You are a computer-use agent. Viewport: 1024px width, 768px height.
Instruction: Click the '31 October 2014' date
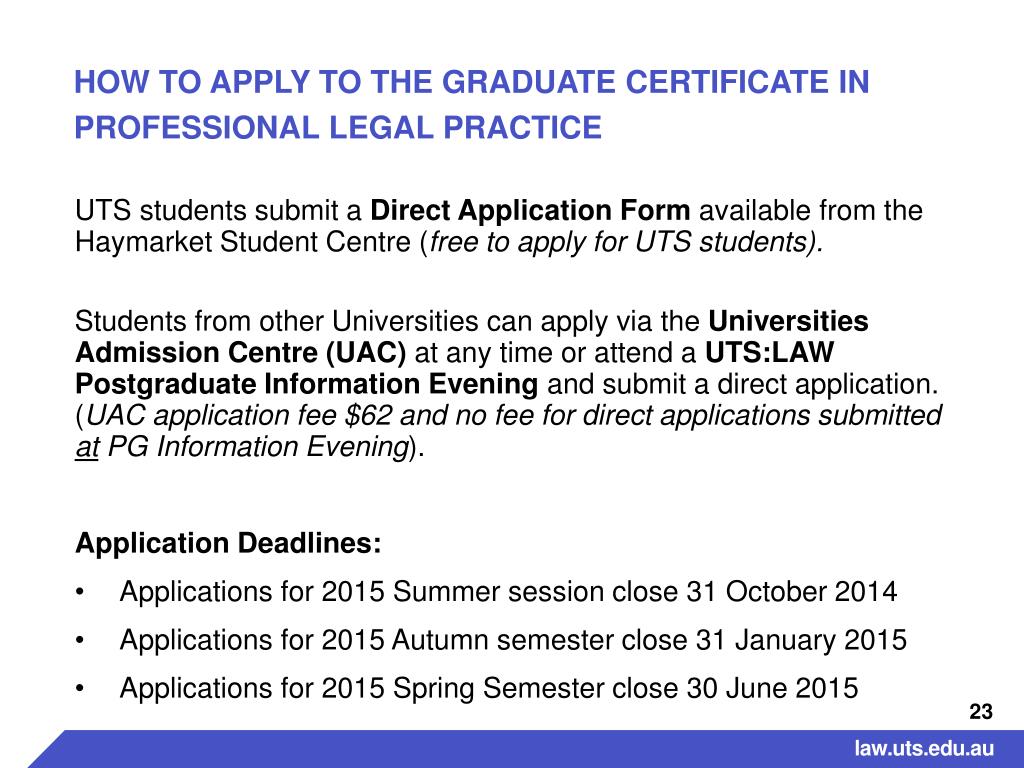coord(792,592)
